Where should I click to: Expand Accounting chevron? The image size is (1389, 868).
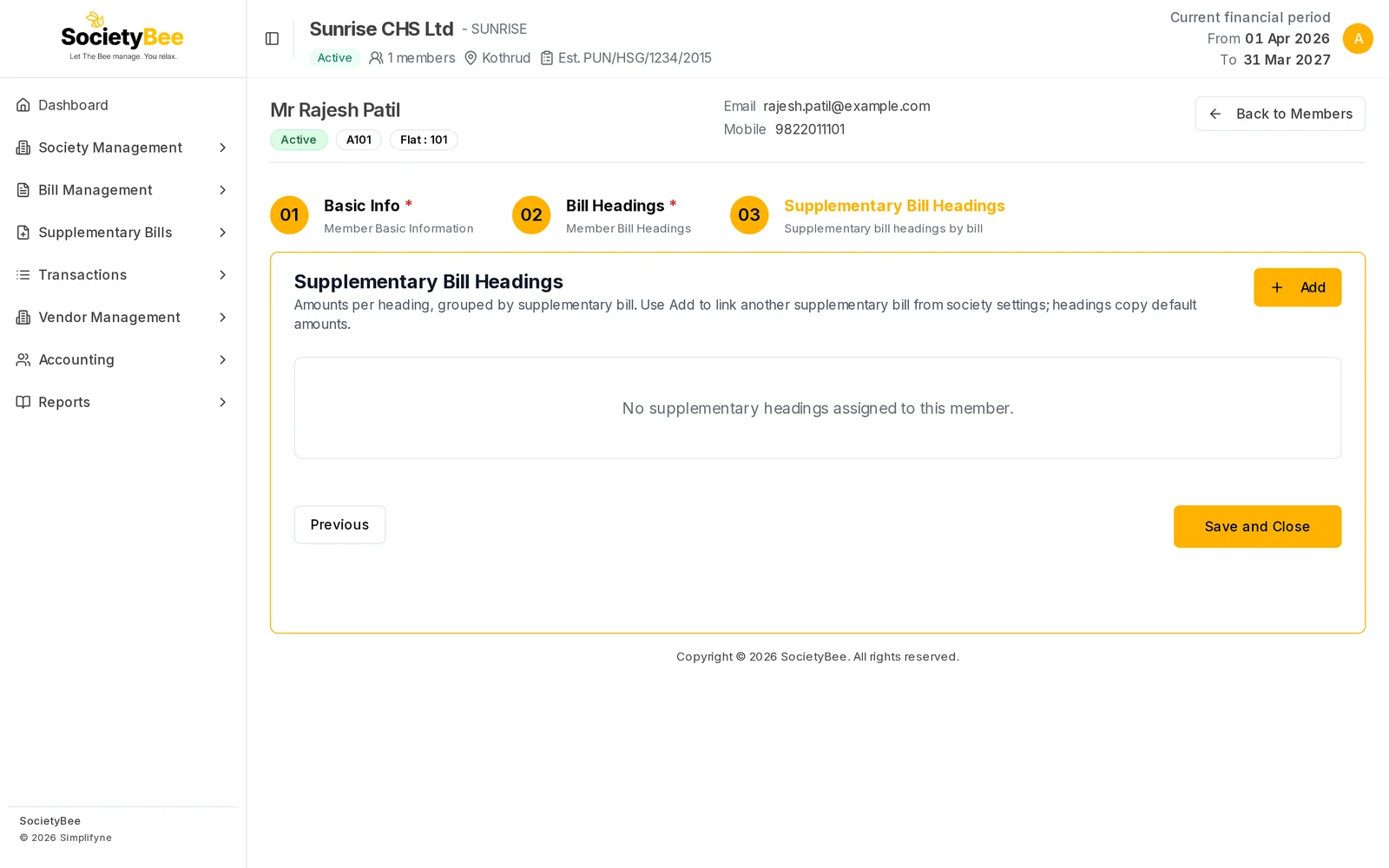(x=222, y=359)
